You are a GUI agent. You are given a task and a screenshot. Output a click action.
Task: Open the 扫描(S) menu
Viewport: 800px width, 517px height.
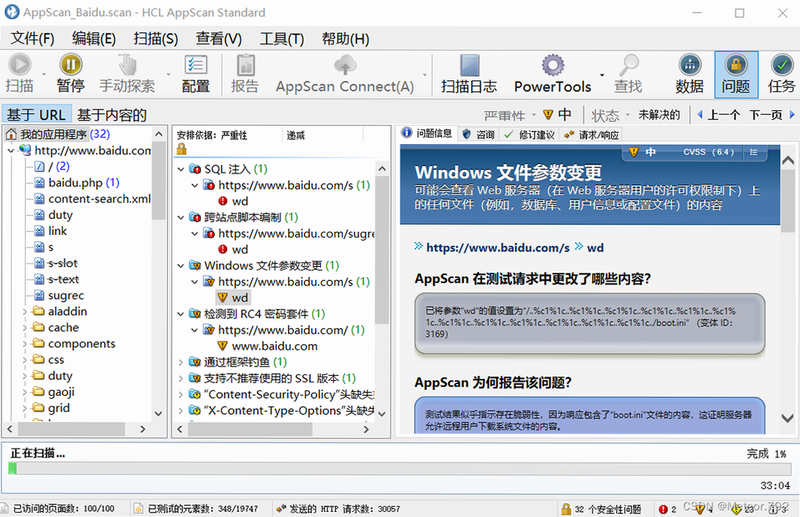156,39
